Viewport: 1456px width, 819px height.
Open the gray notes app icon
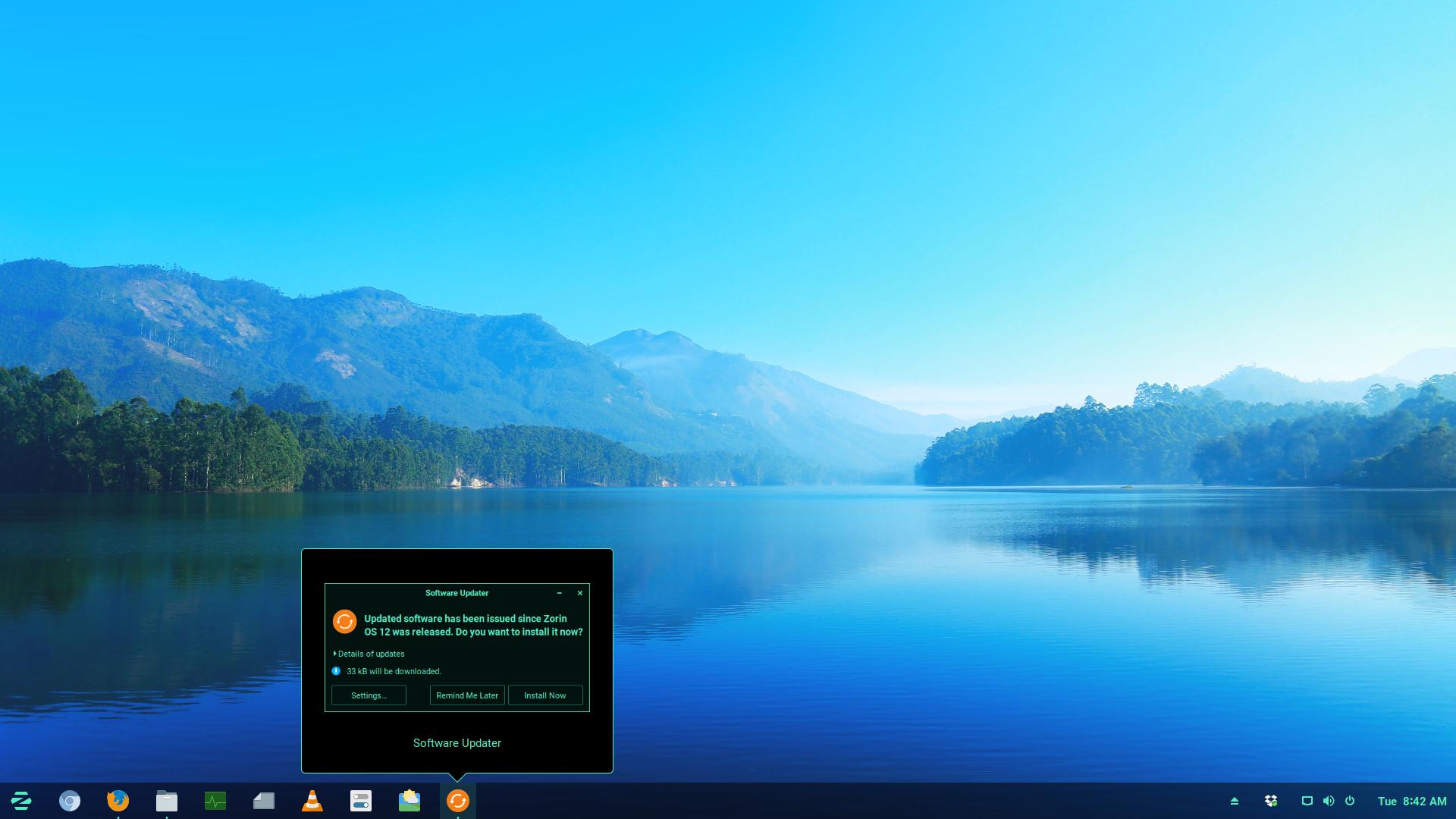point(264,801)
